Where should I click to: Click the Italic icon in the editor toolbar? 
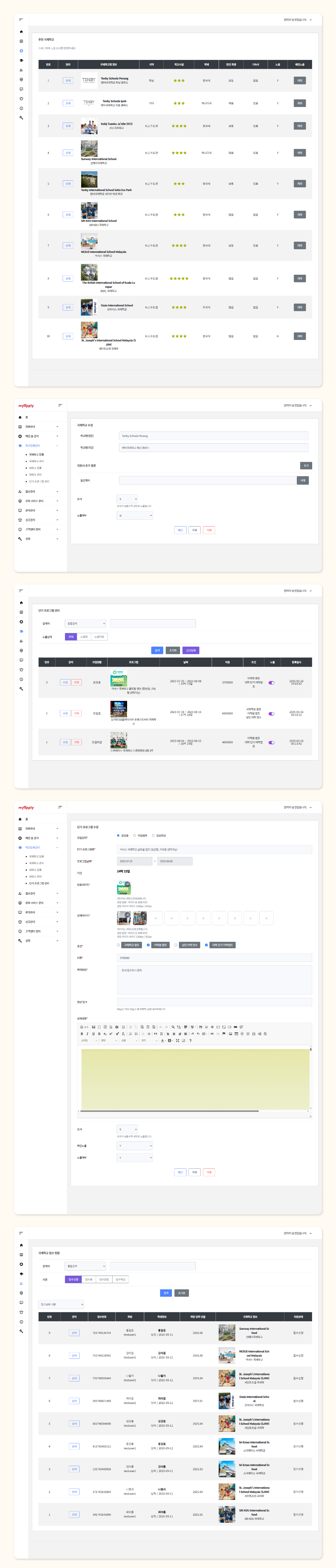(x=88, y=1034)
